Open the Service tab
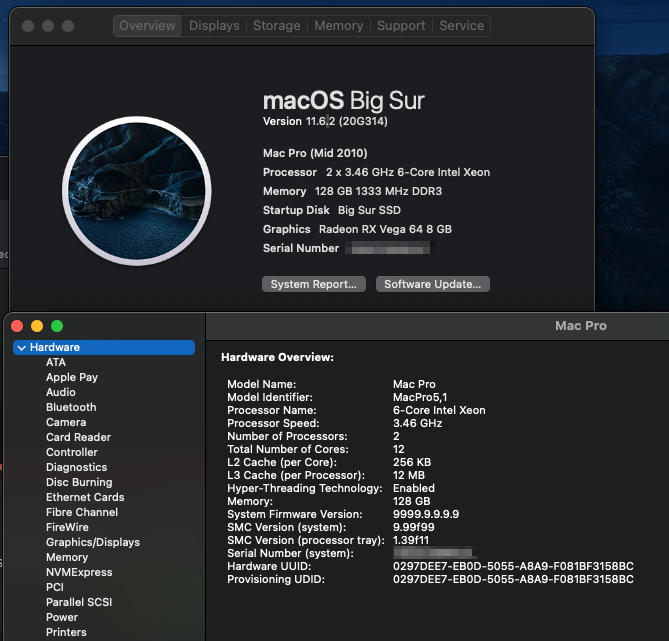This screenshot has width=669, height=641. [x=461, y=26]
